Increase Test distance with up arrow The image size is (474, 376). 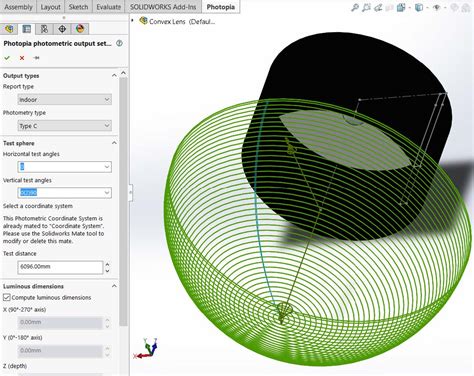click(108, 264)
